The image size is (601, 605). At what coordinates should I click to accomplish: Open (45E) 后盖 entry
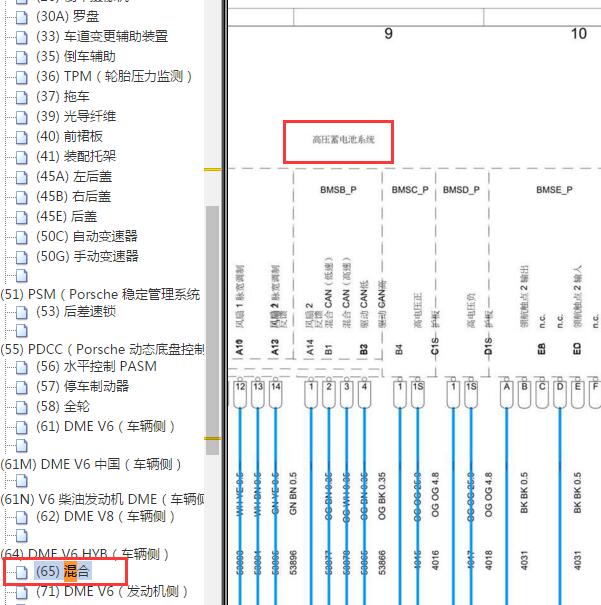point(66,217)
